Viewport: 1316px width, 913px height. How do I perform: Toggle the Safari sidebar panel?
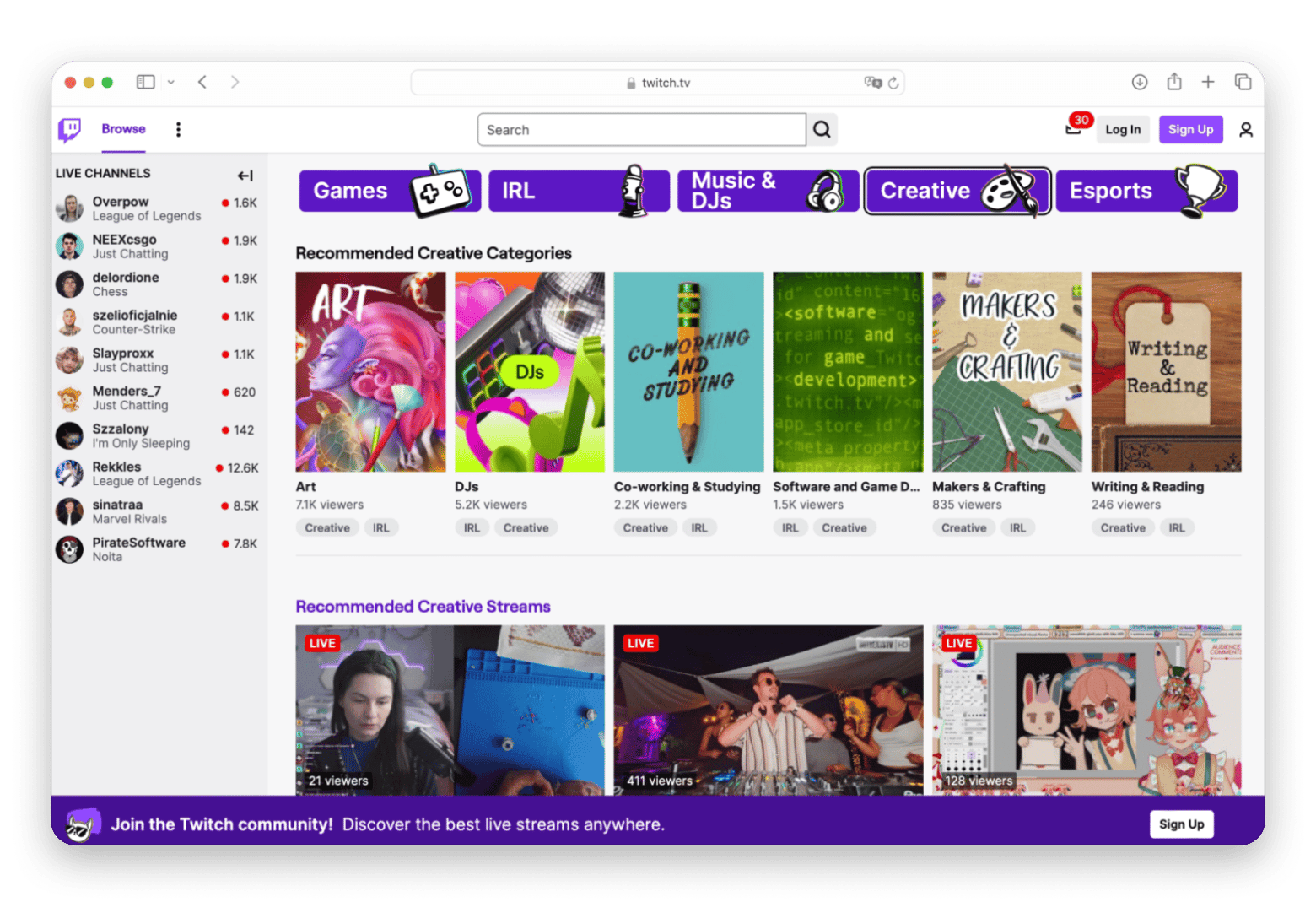146,82
